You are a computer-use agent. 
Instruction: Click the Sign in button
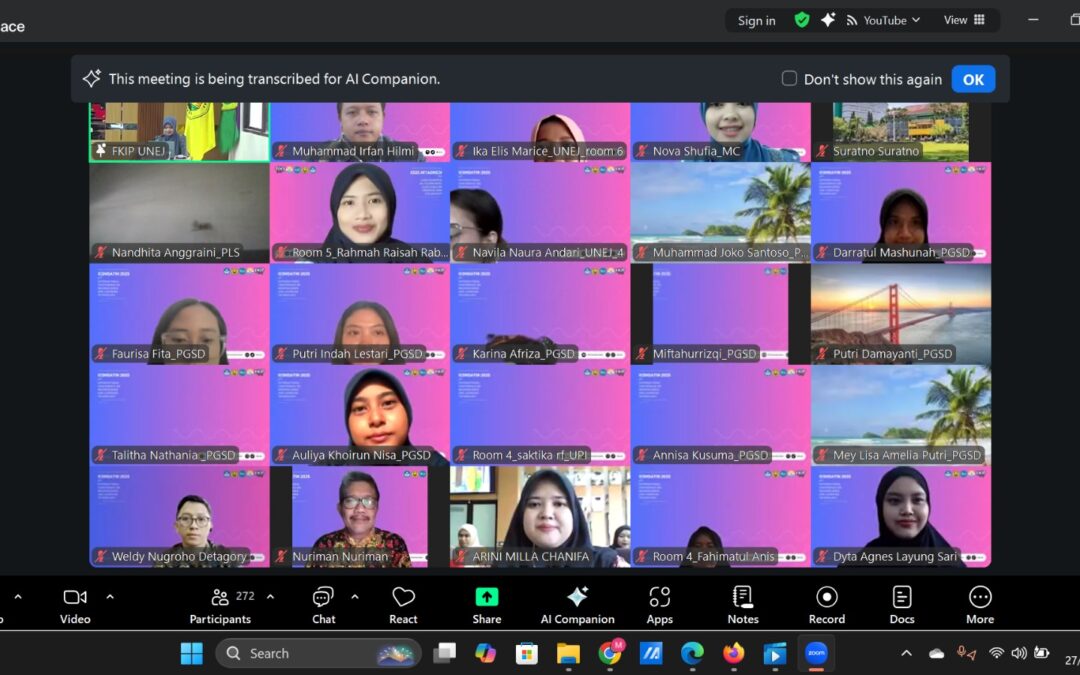pos(756,21)
